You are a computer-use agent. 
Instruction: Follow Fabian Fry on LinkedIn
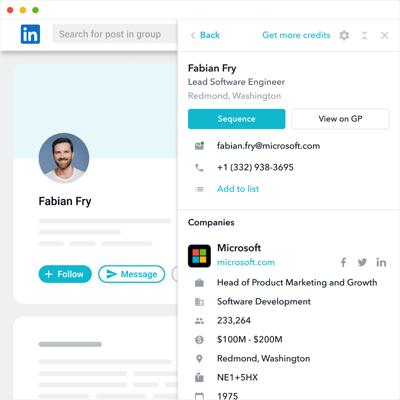pos(65,274)
